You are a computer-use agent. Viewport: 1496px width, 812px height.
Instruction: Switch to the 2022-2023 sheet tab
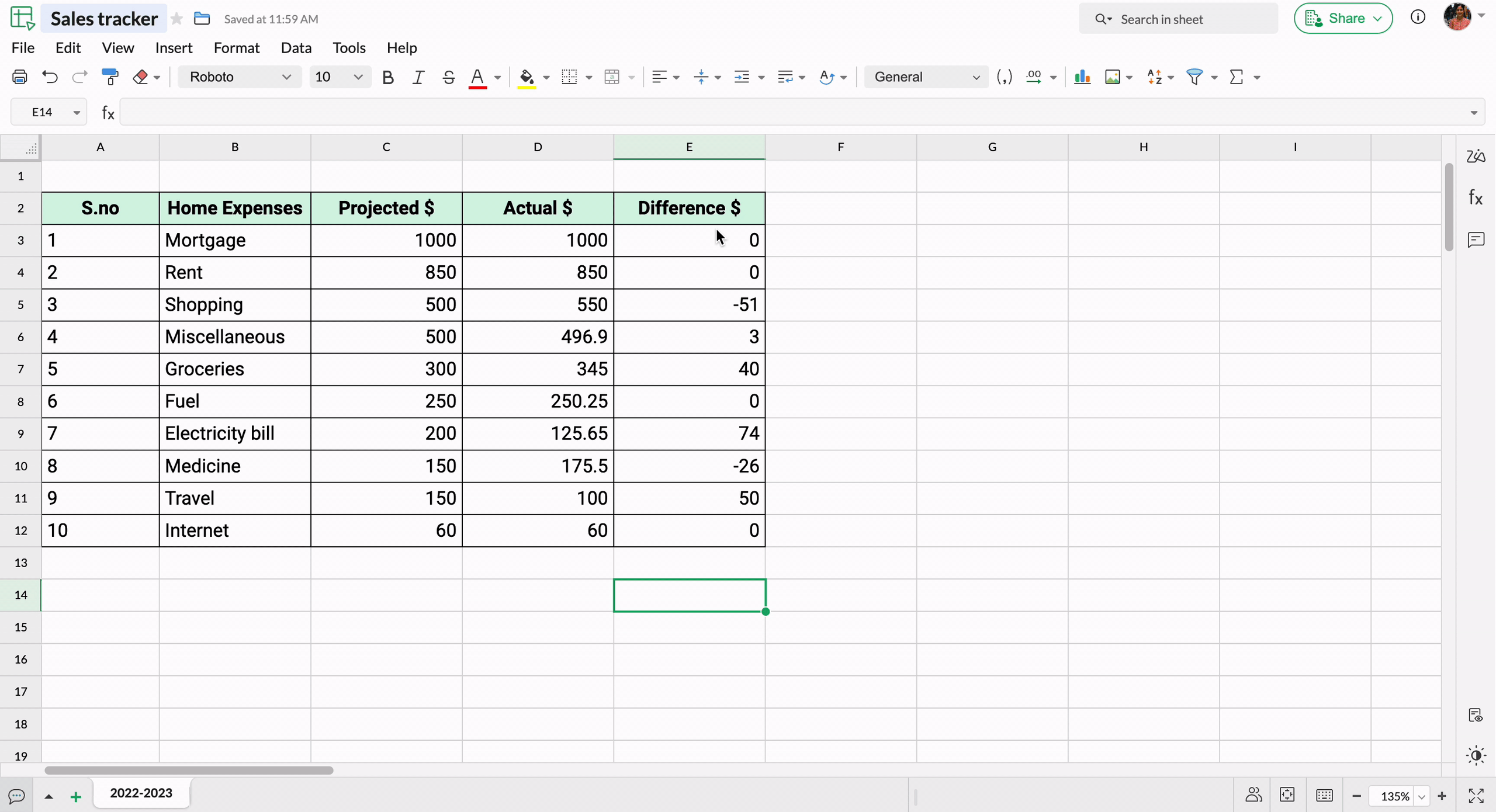141,793
